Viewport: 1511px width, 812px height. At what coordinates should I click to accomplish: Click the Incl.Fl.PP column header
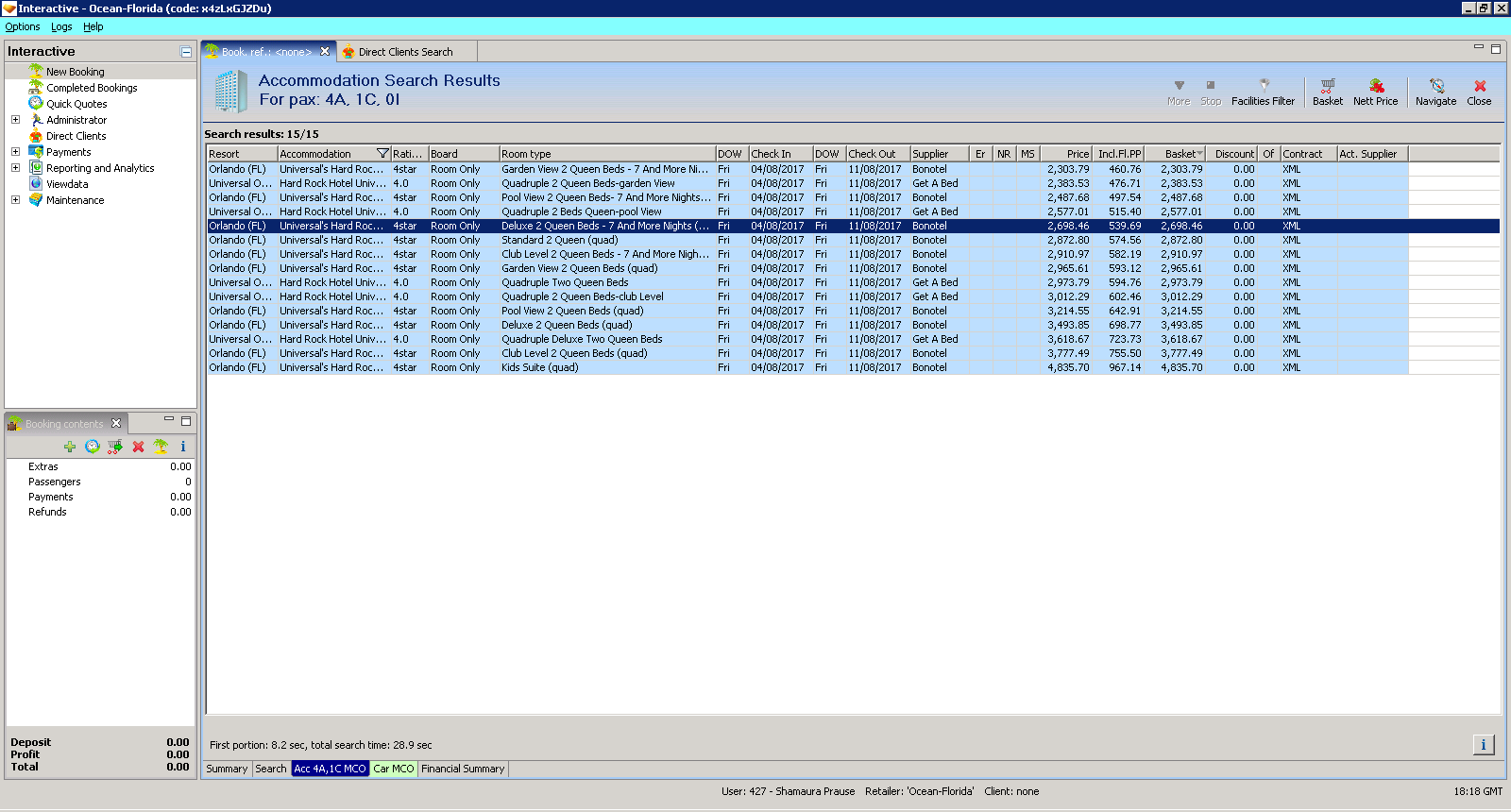1118,154
